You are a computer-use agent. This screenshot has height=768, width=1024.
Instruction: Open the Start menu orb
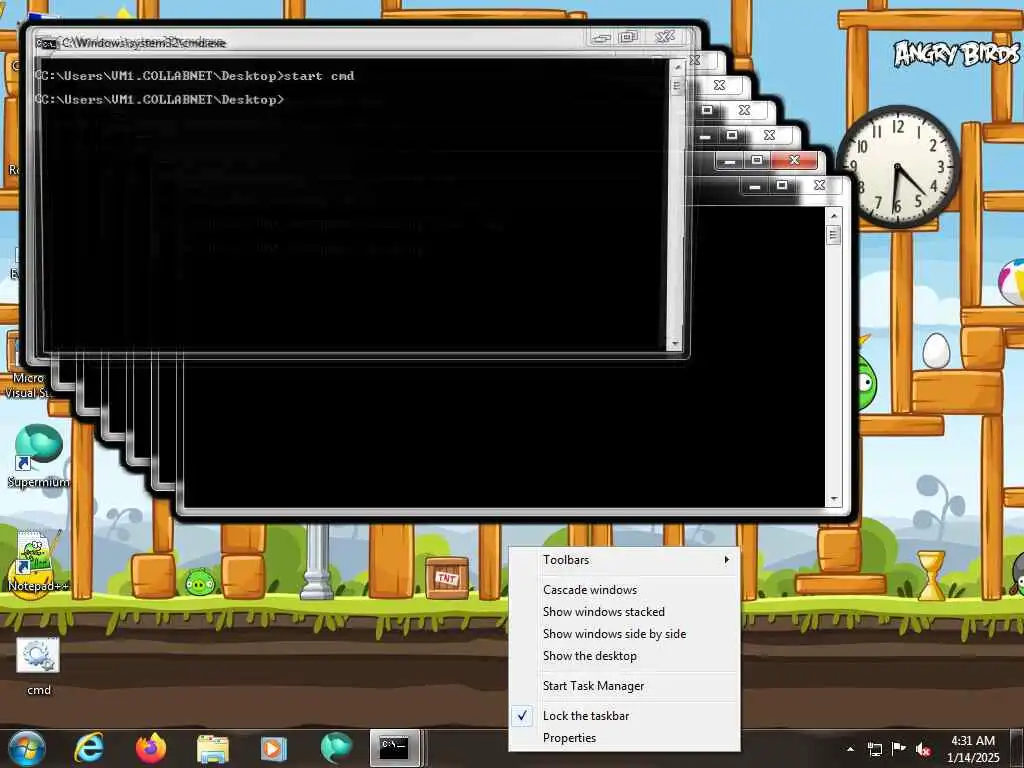point(26,748)
